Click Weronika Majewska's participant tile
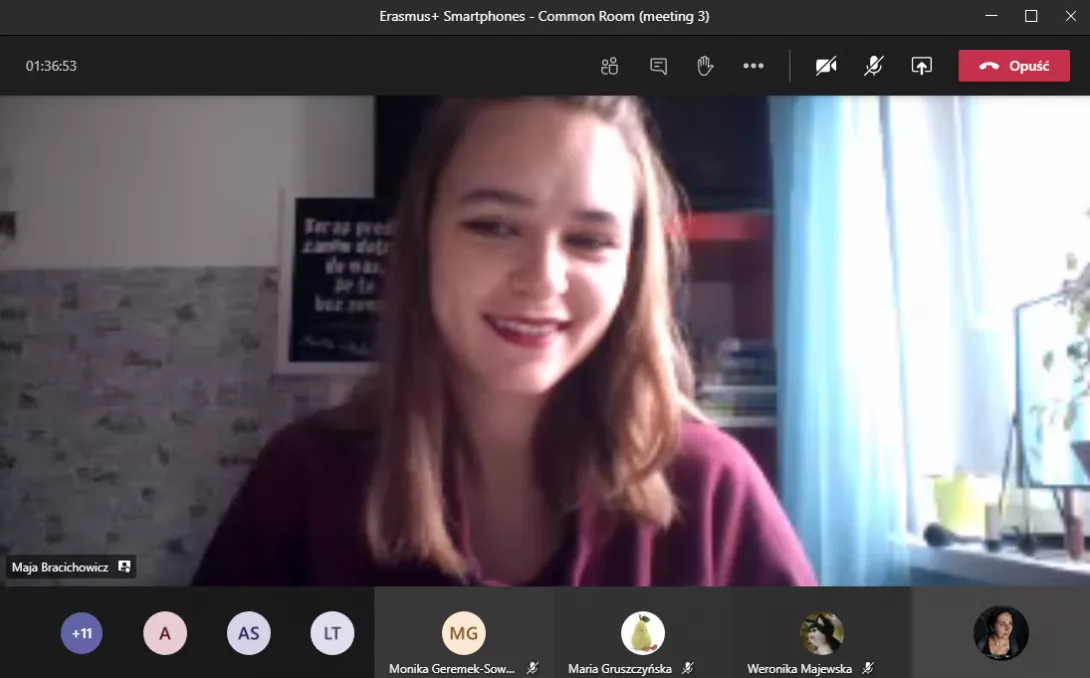This screenshot has height=678, width=1090. [821, 633]
